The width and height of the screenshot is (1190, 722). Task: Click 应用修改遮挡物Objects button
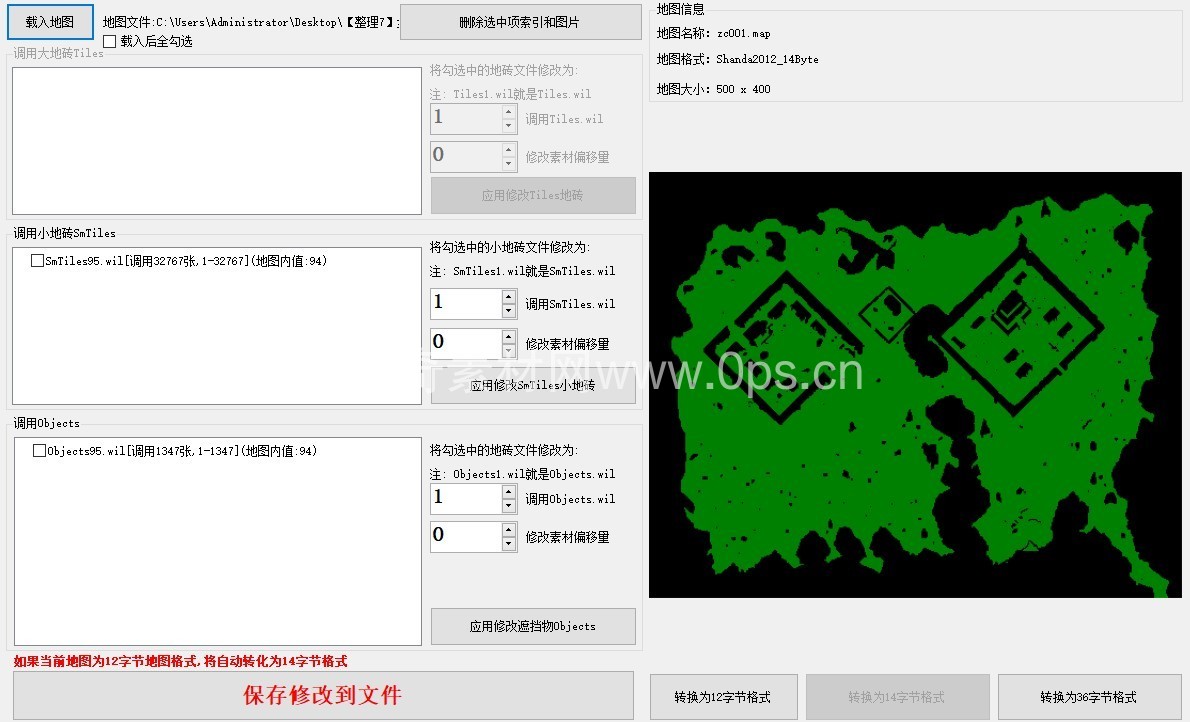533,626
